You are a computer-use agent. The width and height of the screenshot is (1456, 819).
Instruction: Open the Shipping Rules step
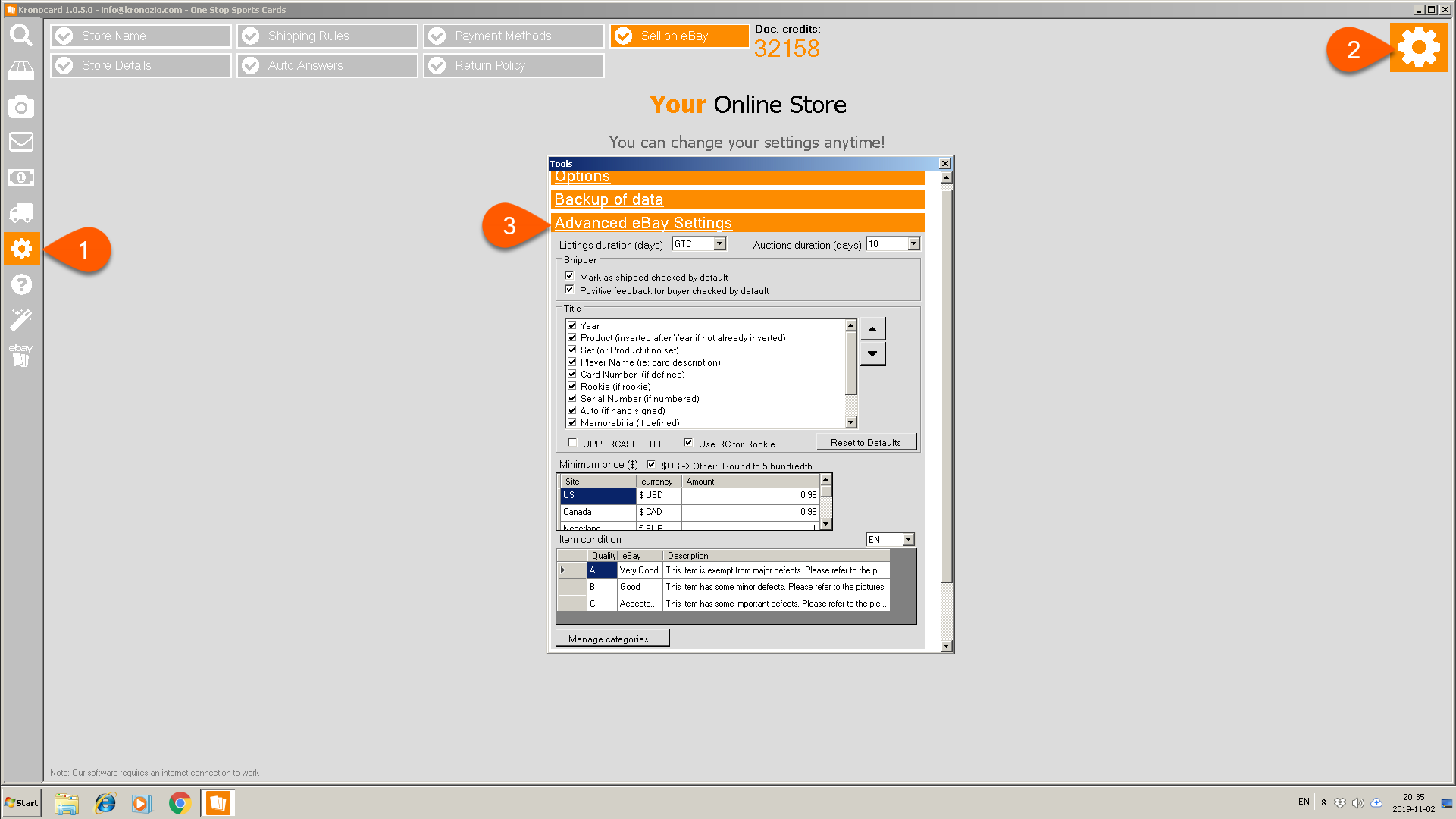(x=327, y=36)
